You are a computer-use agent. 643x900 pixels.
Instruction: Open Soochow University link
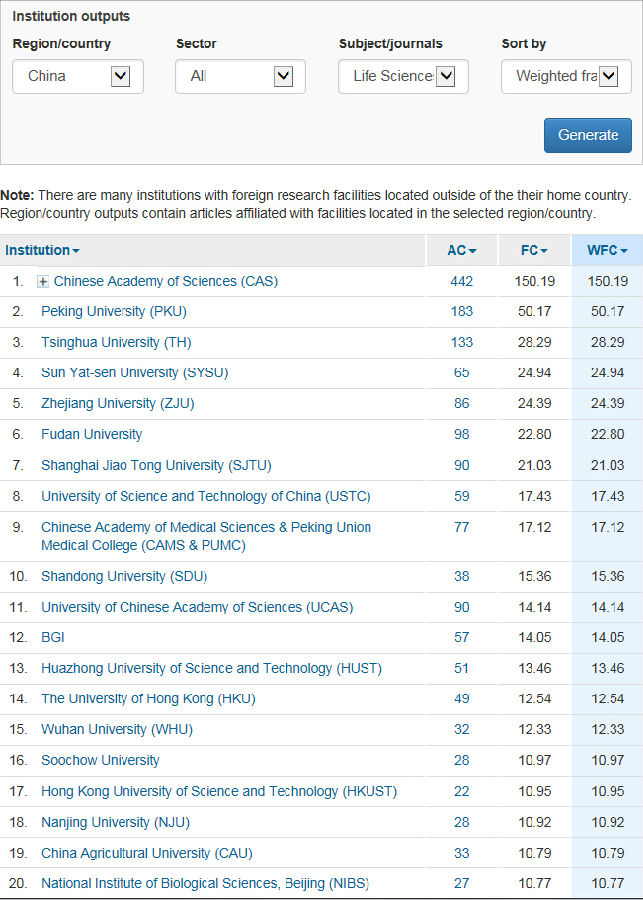pyautogui.click(x=100, y=761)
